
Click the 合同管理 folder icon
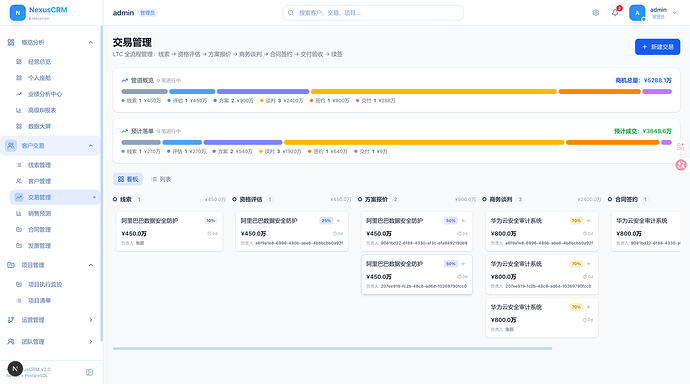[x=19, y=230]
